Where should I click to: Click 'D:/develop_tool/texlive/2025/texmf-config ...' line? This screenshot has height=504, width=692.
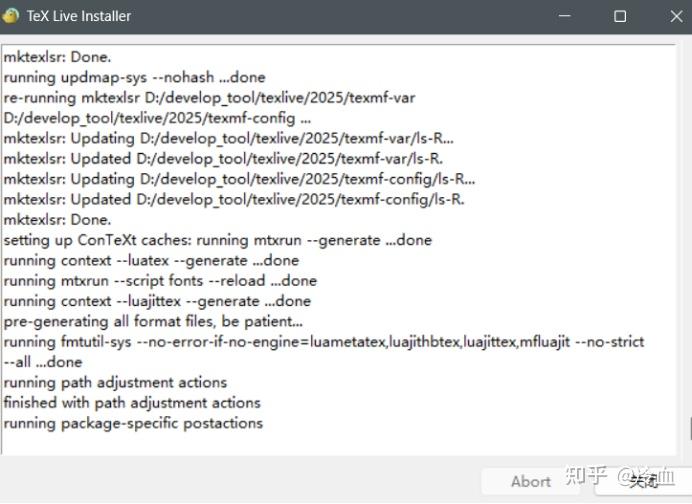point(157,118)
